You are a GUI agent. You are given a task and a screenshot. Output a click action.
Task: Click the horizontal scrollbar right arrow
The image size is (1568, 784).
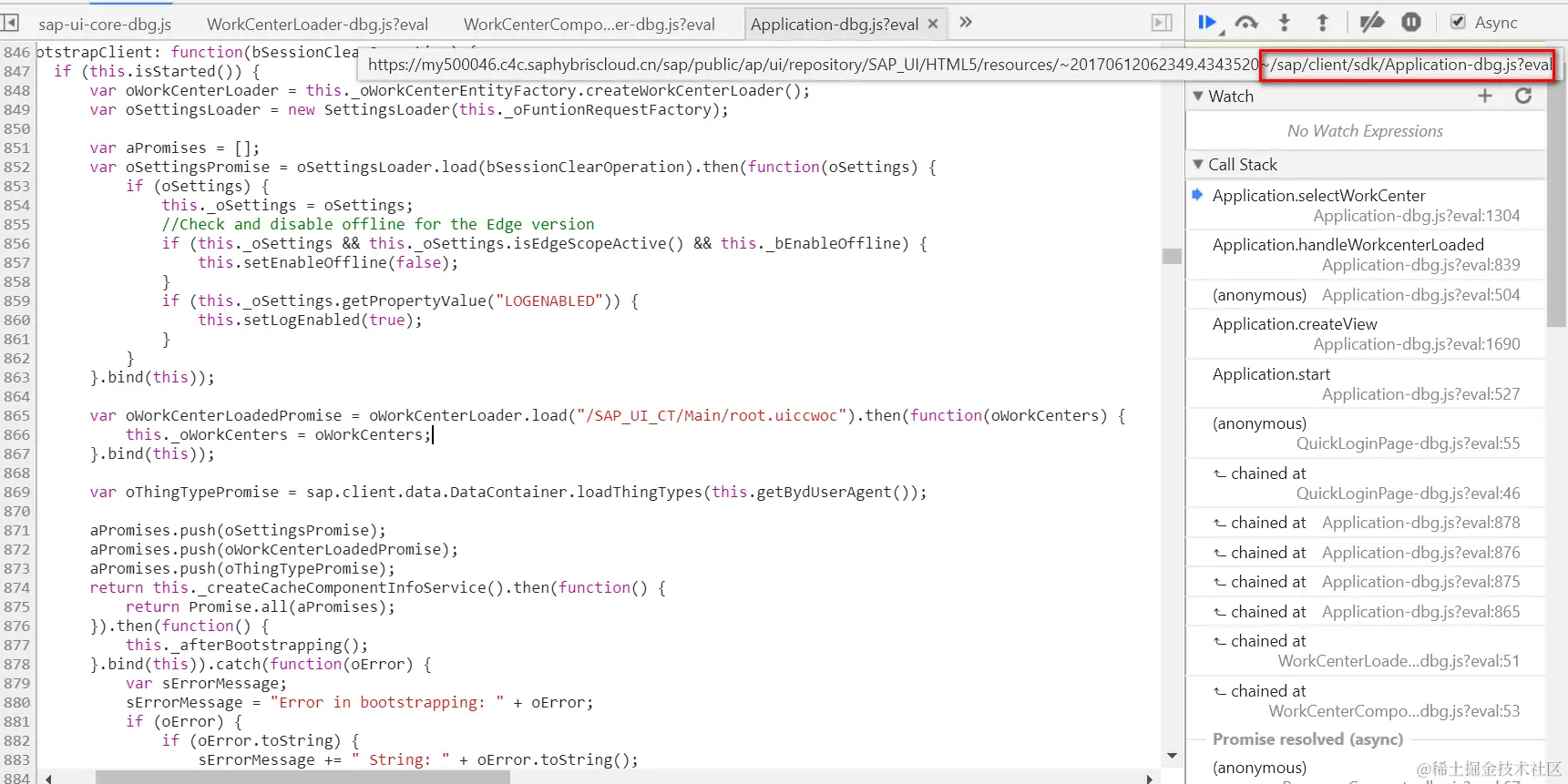coord(1150,778)
